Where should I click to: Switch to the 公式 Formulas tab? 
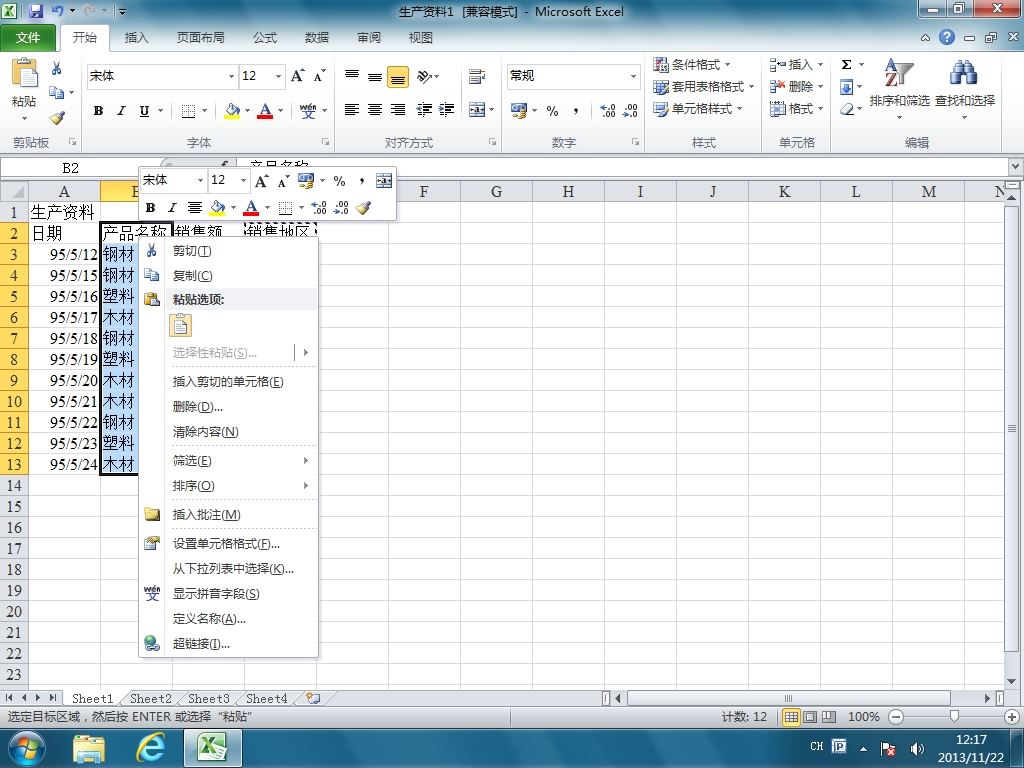coord(264,38)
